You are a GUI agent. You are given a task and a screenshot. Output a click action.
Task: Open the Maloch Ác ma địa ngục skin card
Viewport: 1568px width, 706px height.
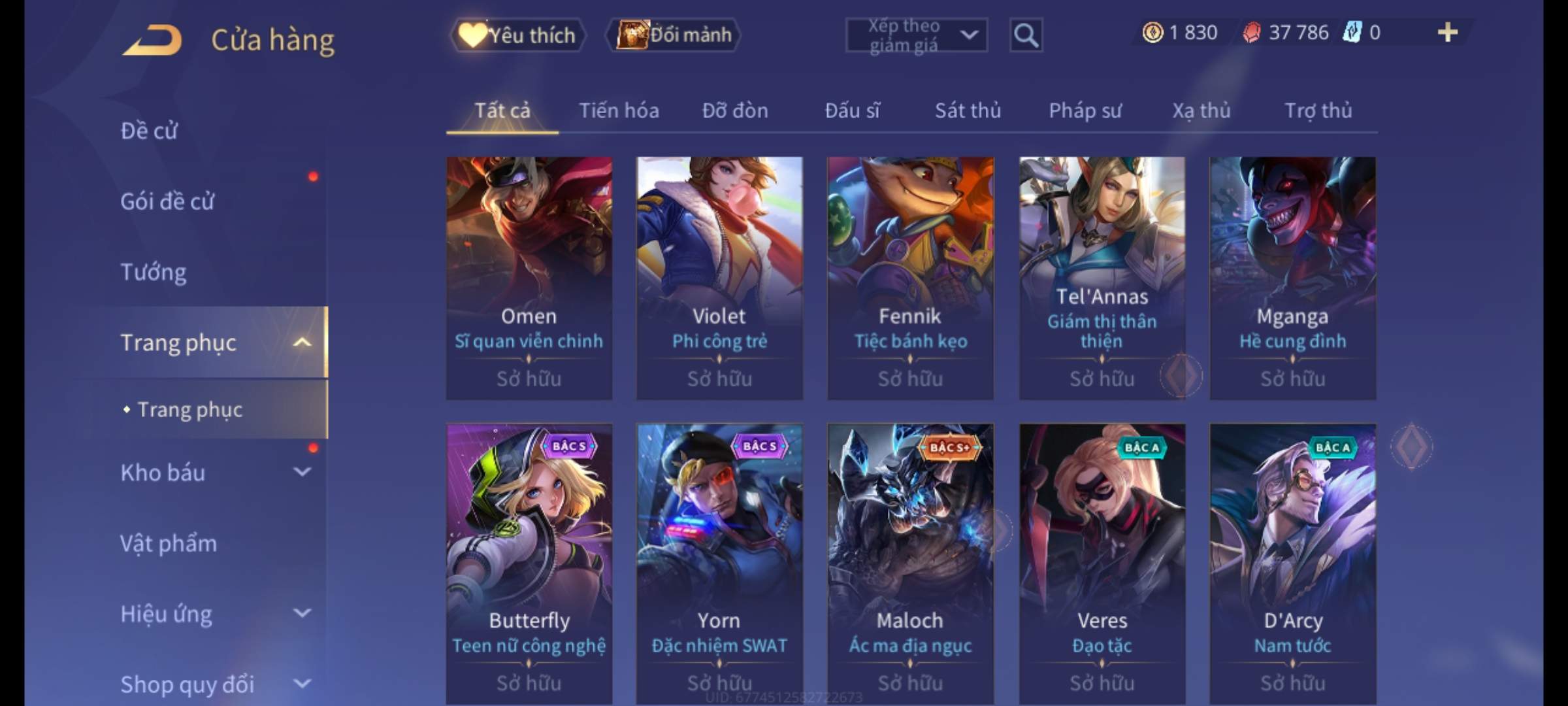[910, 563]
